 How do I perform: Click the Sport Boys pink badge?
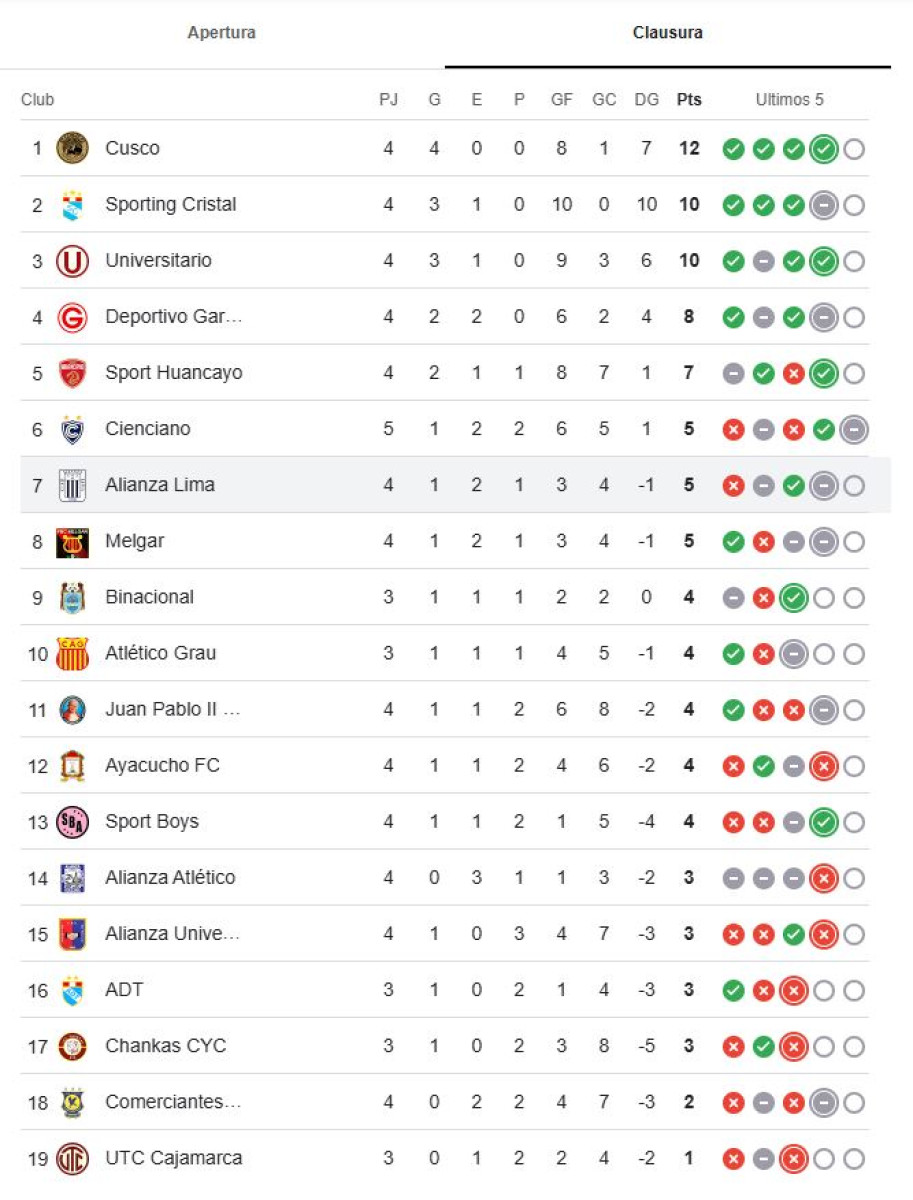[72, 822]
